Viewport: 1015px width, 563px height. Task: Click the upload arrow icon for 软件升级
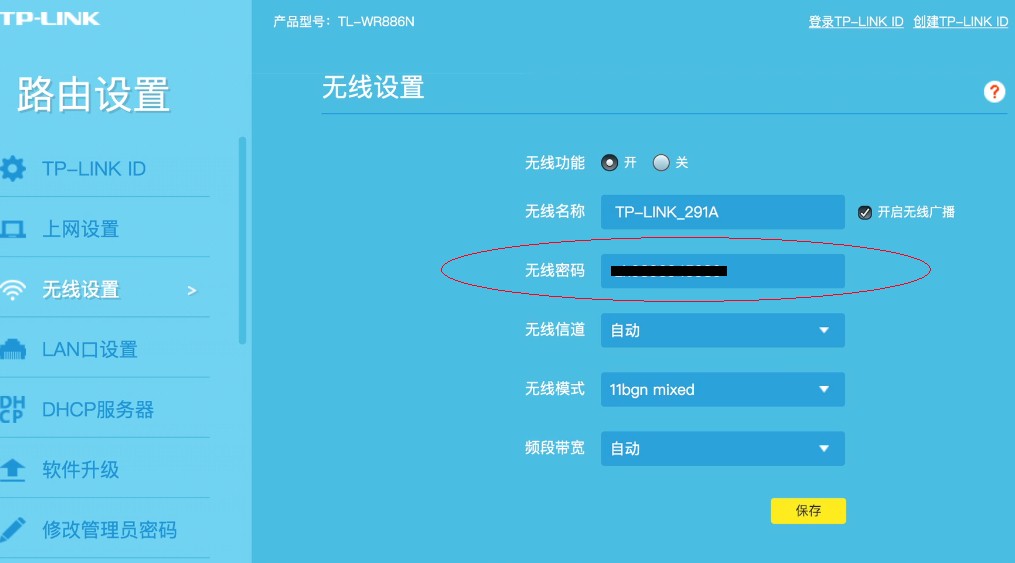tap(12, 470)
